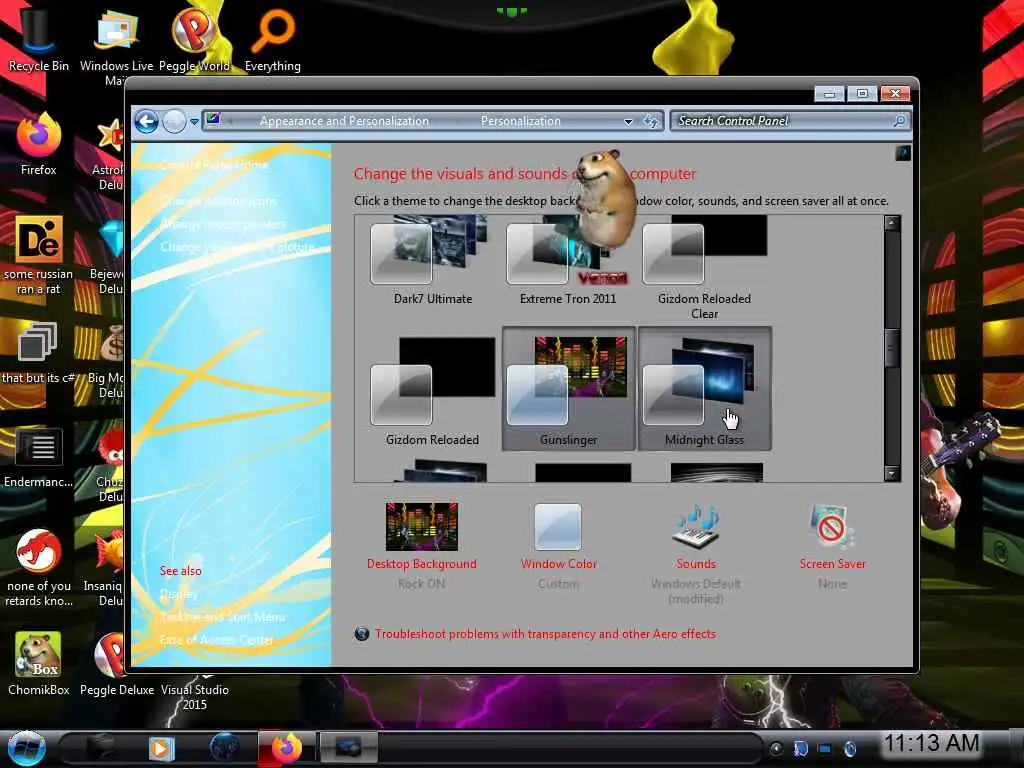The height and width of the screenshot is (768, 1024).
Task: Click the theme list scrollbar thumb
Action: click(x=892, y=347)
